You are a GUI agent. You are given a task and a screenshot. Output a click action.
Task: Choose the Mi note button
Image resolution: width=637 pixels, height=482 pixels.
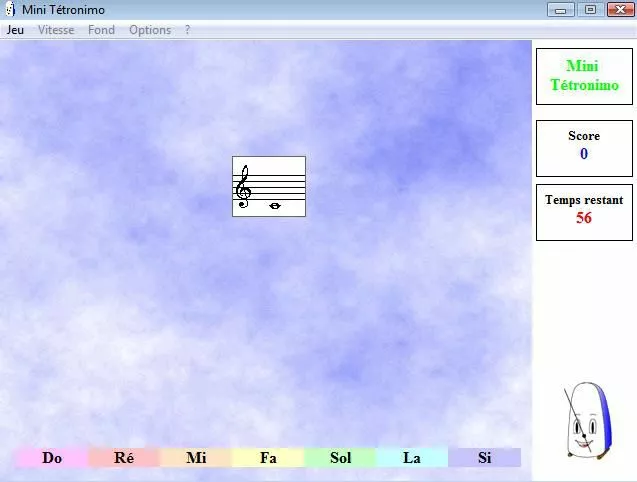pyautogui.click(x=196, y=458)
